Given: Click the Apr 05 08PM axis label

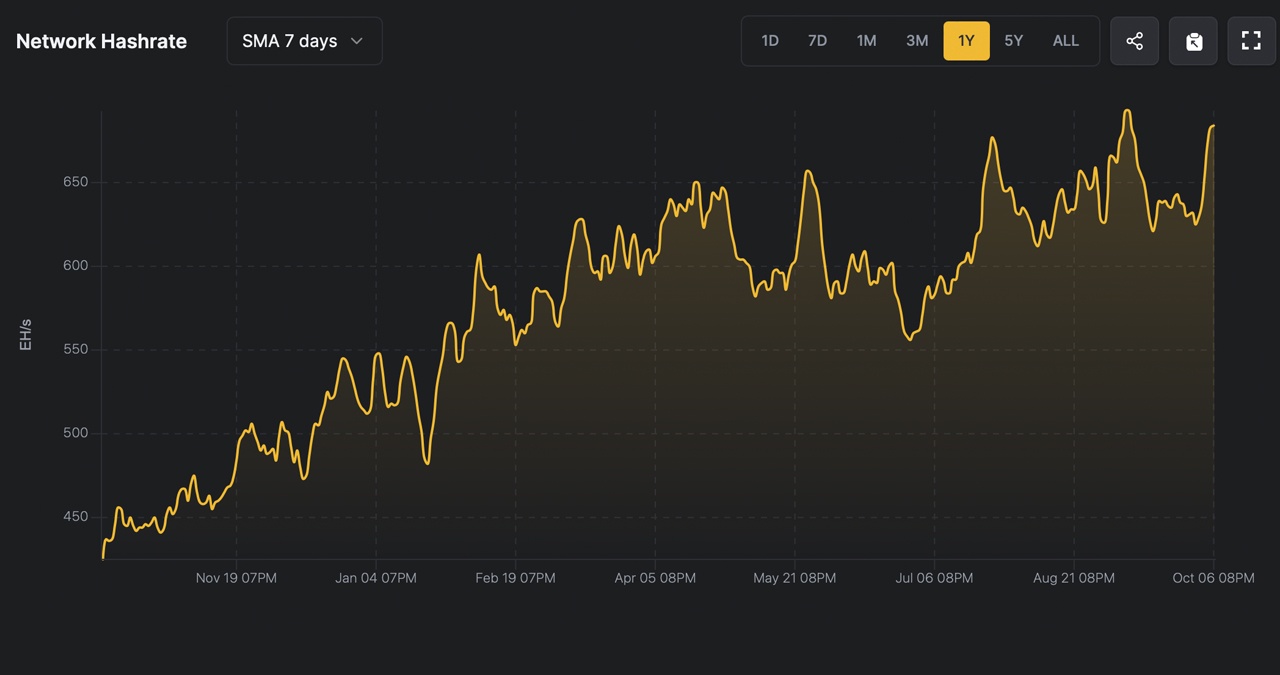Looking at the screenshot, I should (655, 578).
